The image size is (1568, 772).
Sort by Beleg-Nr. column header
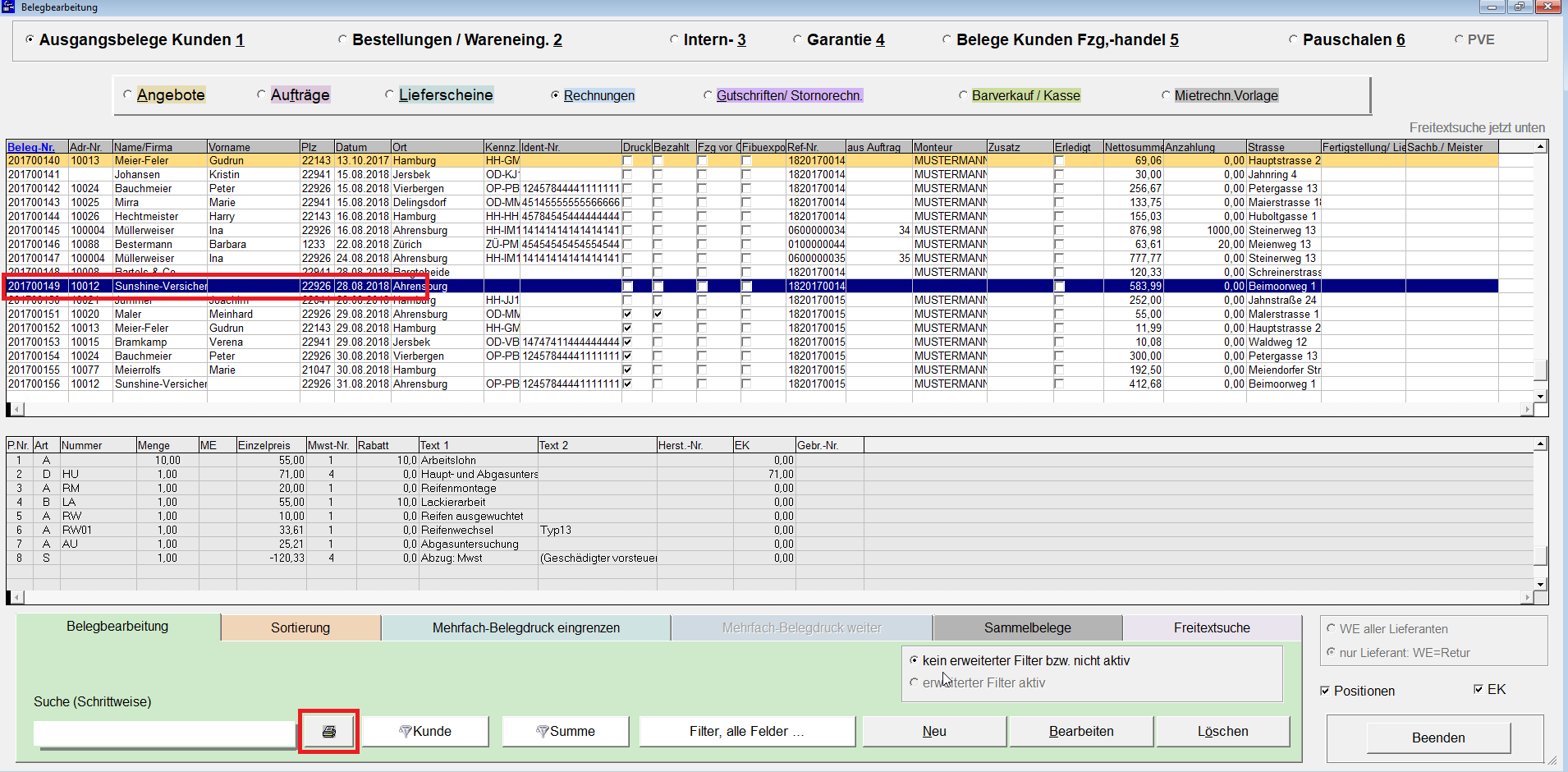pyautogui.click(x=37, y=147)
